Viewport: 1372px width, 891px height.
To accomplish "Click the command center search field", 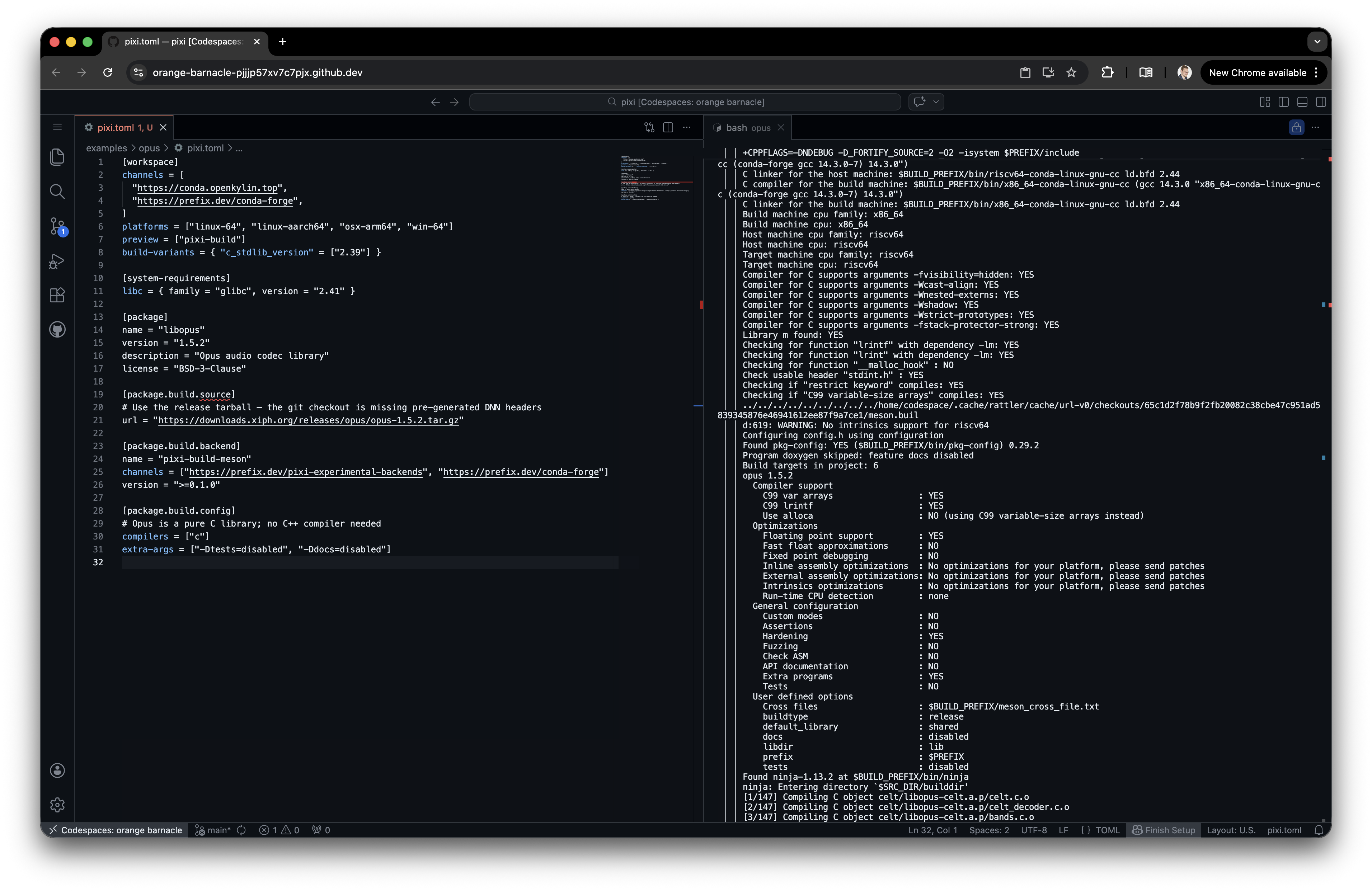I will [685, 102].
